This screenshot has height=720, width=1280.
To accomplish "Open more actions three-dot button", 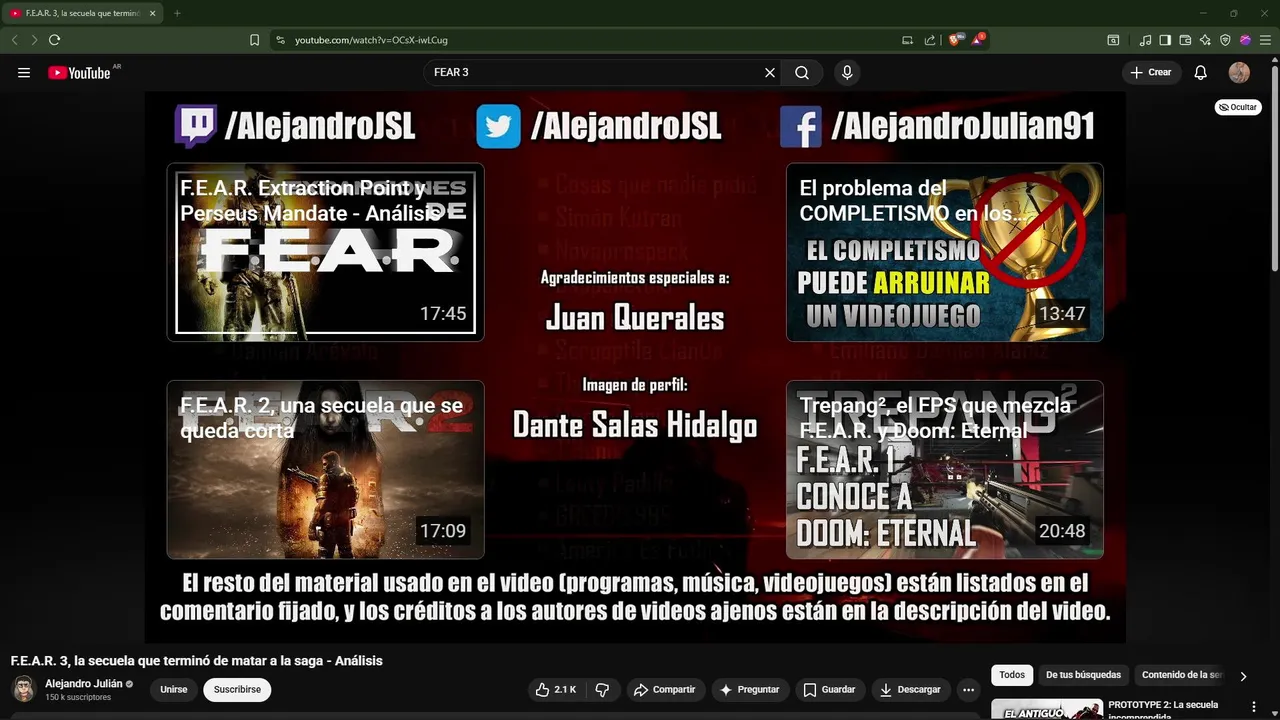I will click(968, 689).
